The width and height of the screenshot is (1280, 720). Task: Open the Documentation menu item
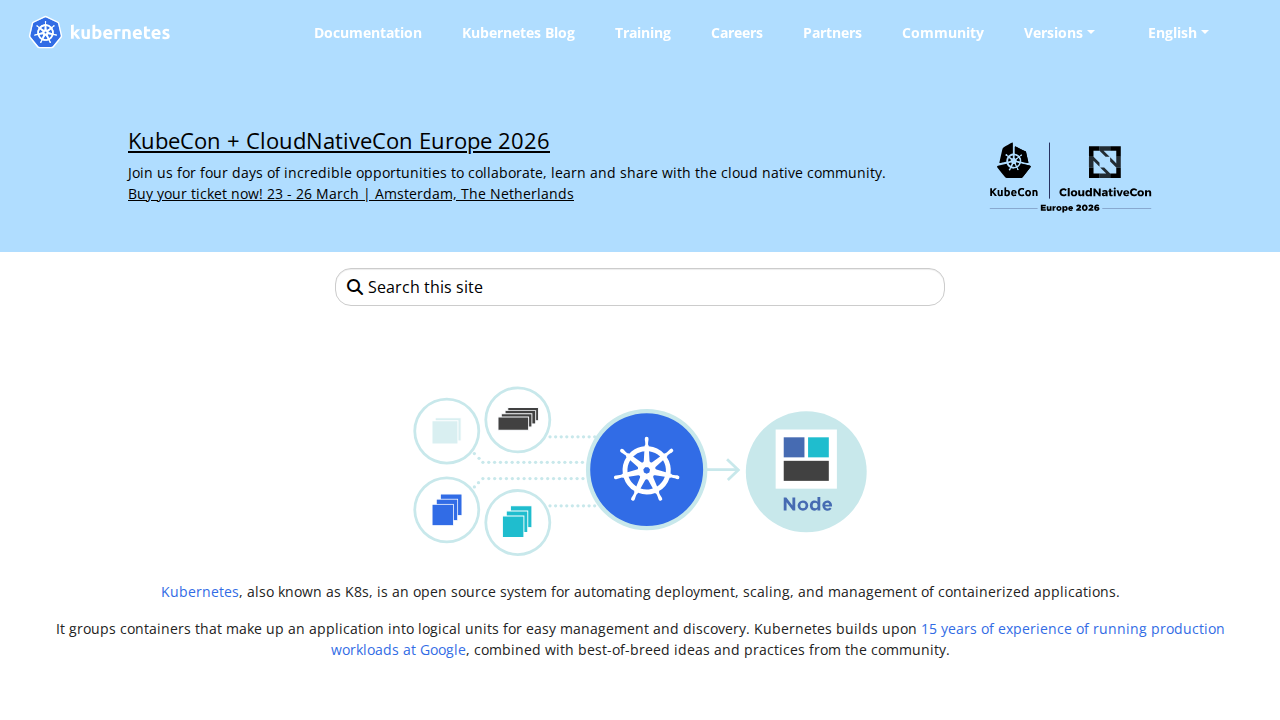coord(368,33)
